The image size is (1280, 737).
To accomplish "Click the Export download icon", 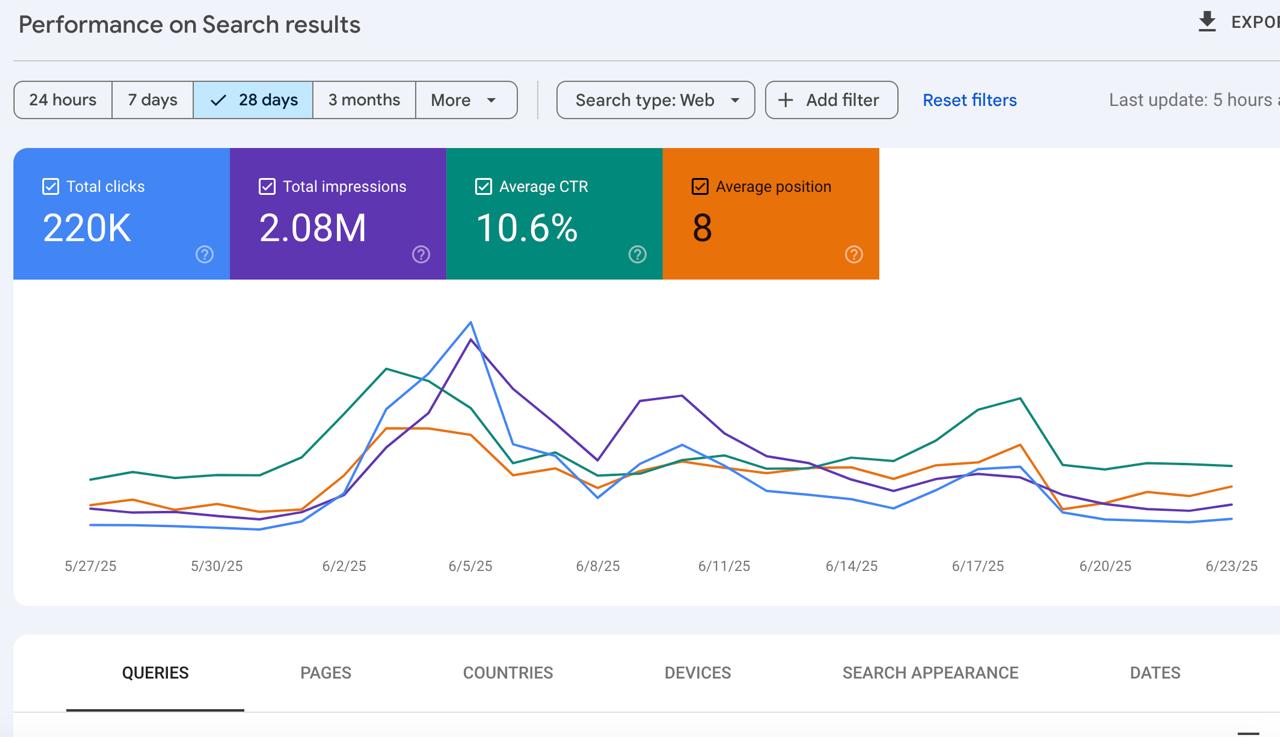I will [x=1207, y=22].
